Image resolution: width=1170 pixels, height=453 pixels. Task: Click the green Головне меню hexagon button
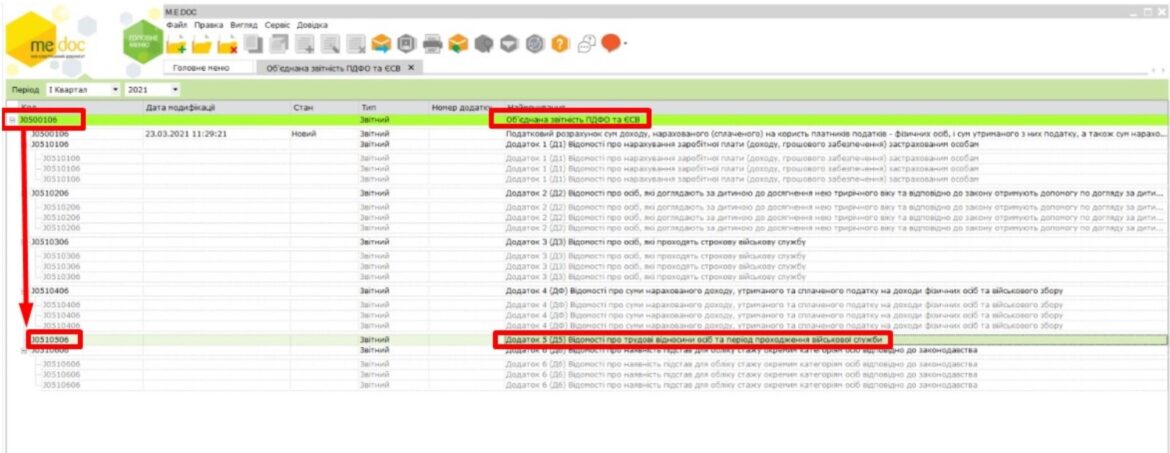[x=141, y=40]
